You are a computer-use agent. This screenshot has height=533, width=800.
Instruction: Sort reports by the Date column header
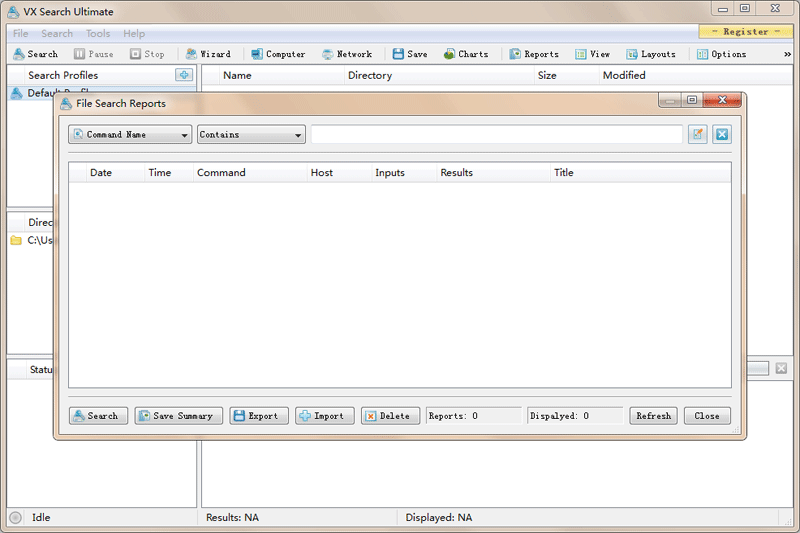point(101,173)
